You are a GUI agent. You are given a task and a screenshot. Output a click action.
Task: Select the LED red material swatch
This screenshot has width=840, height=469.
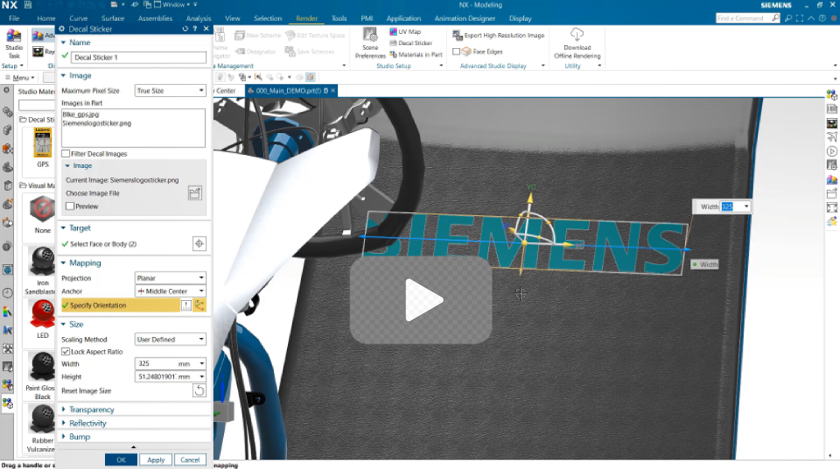point(41,316)
